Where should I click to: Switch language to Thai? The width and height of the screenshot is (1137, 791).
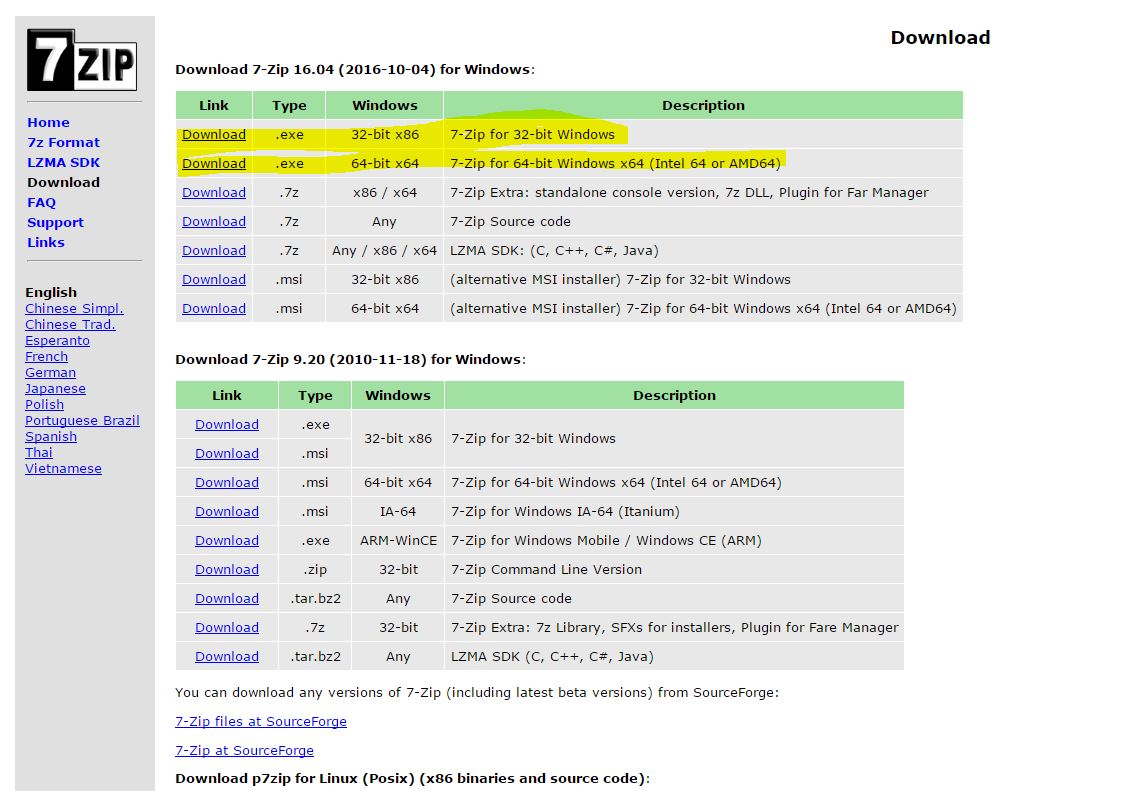(x=39, y=452)
